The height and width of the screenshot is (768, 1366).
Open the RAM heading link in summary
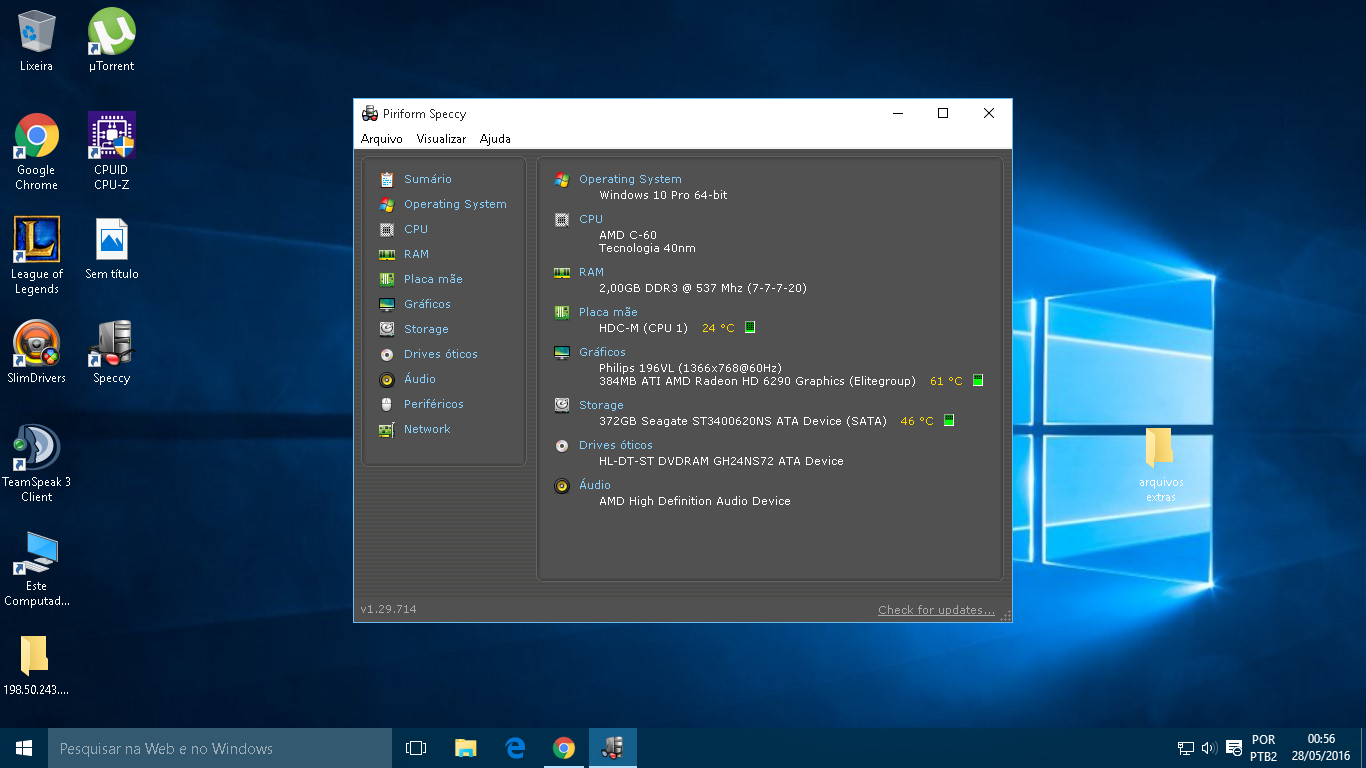[x=591, y=272]
